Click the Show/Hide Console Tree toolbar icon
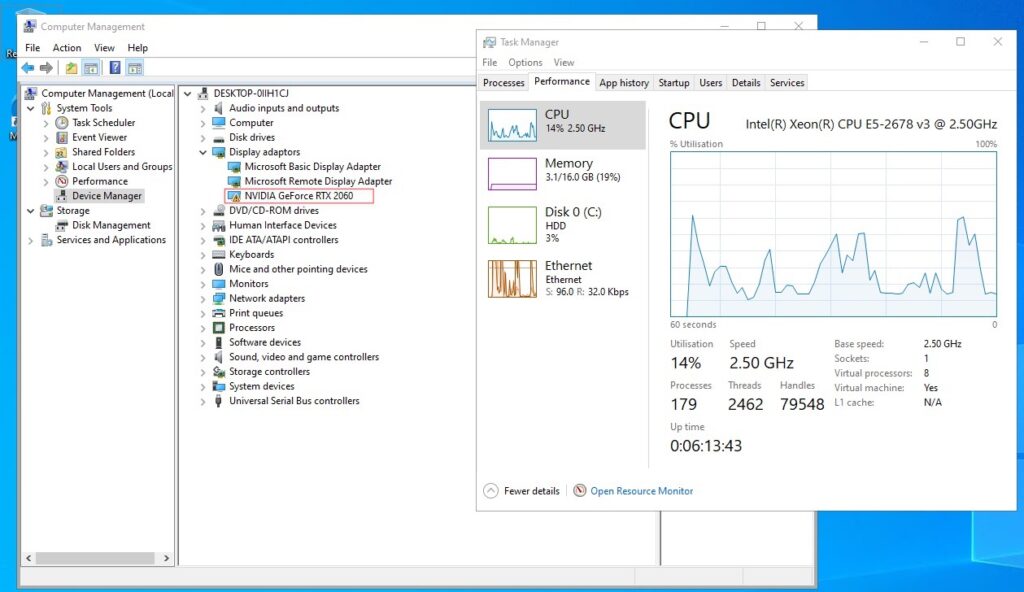The width and height of the screenshot is (1024, 592). pyautogui.click(x=91, y=68)
